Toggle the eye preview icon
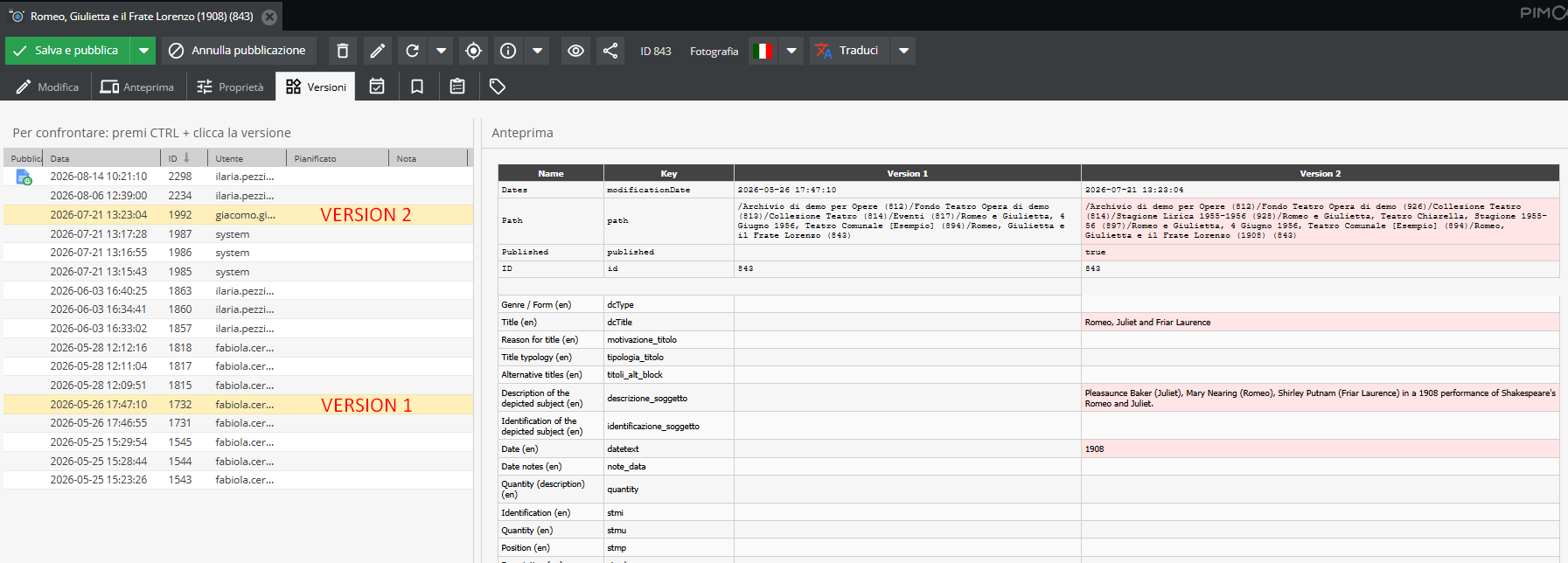Viewport: 1568px width, 563px height. coord(575,51)
